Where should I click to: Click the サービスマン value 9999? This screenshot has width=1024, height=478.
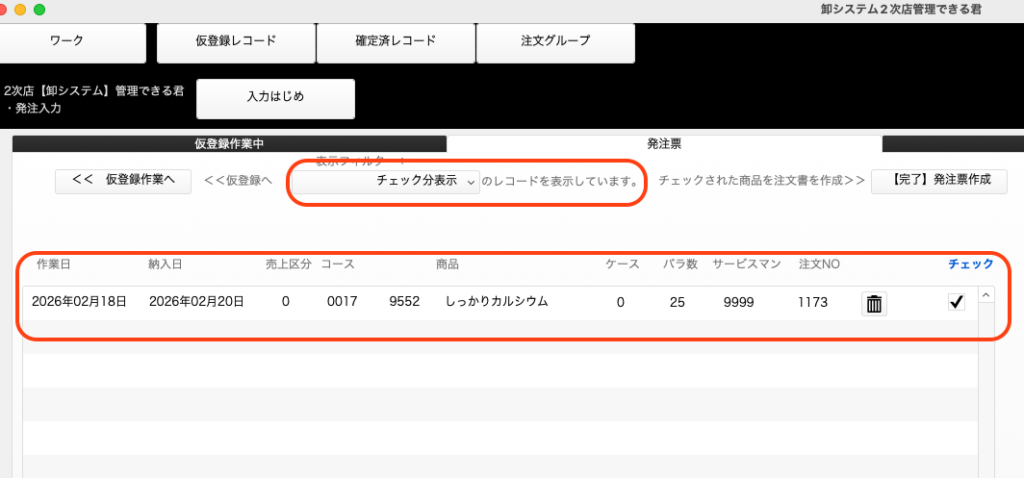738,303
